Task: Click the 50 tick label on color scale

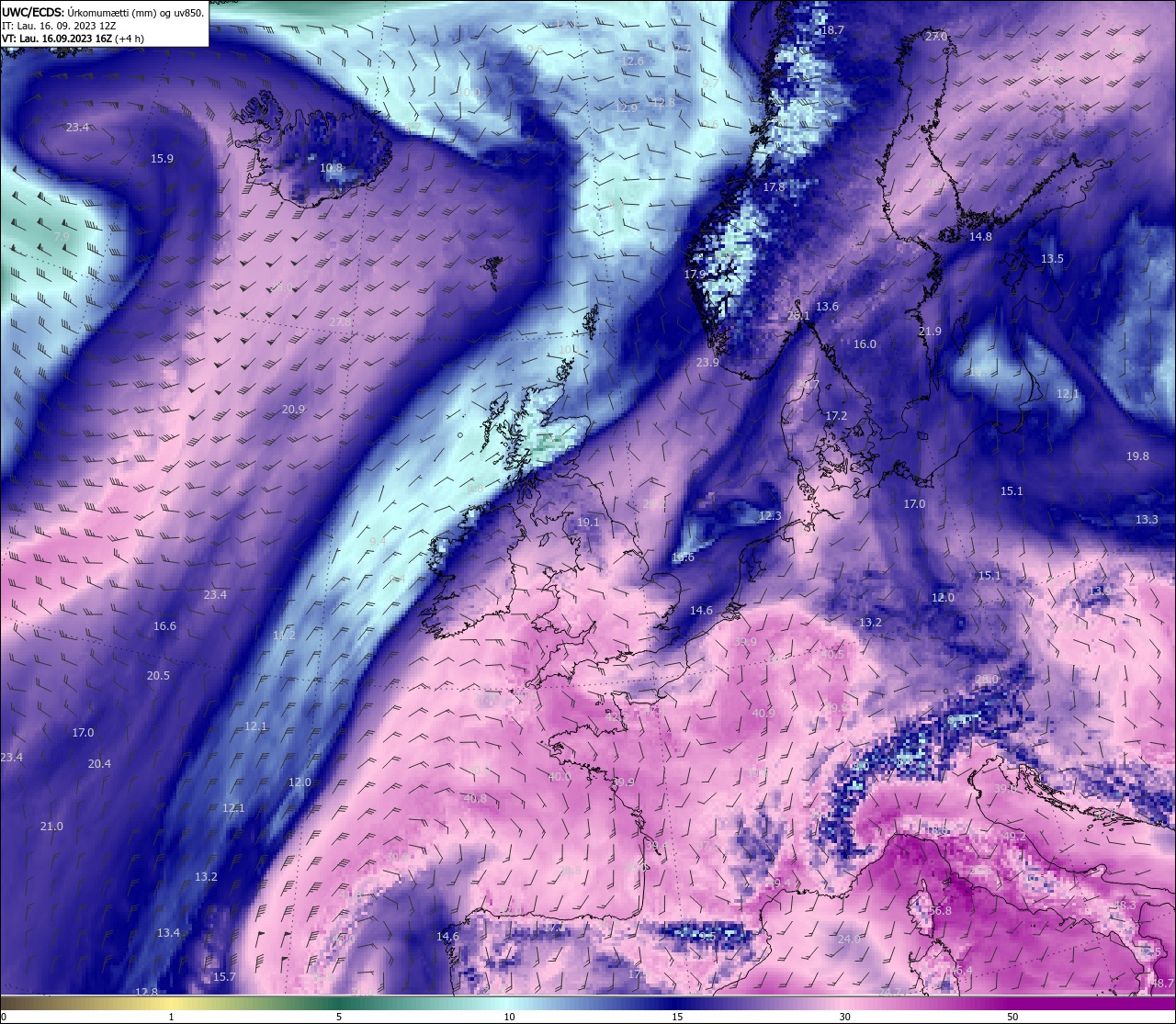Action: (1012, 1017)
